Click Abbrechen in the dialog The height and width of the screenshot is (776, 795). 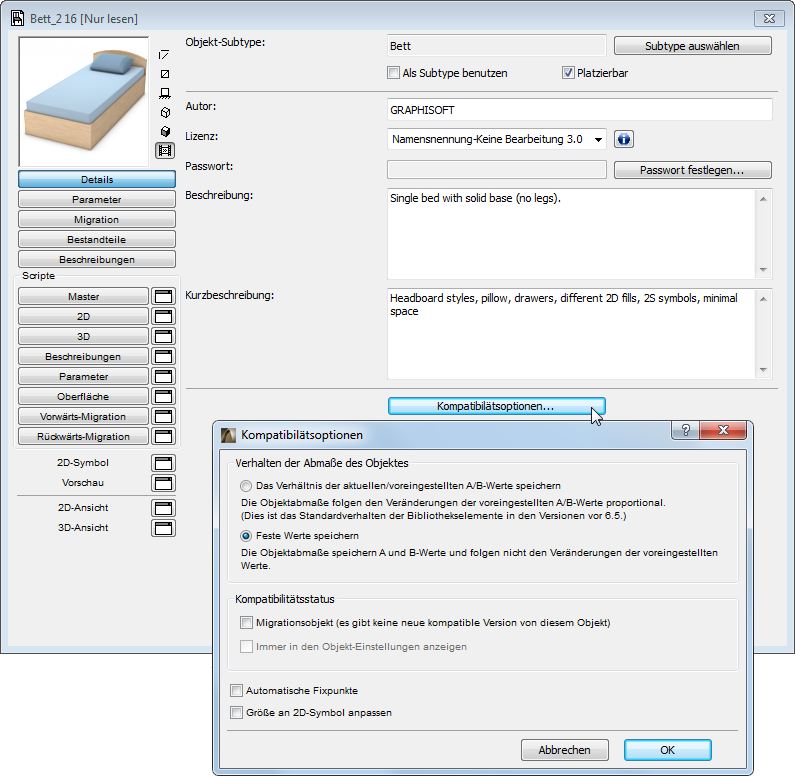coord(564,750)
